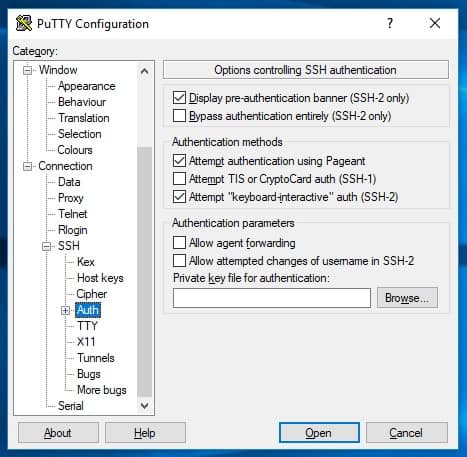Open Tunnels settings

pos(96,358)
